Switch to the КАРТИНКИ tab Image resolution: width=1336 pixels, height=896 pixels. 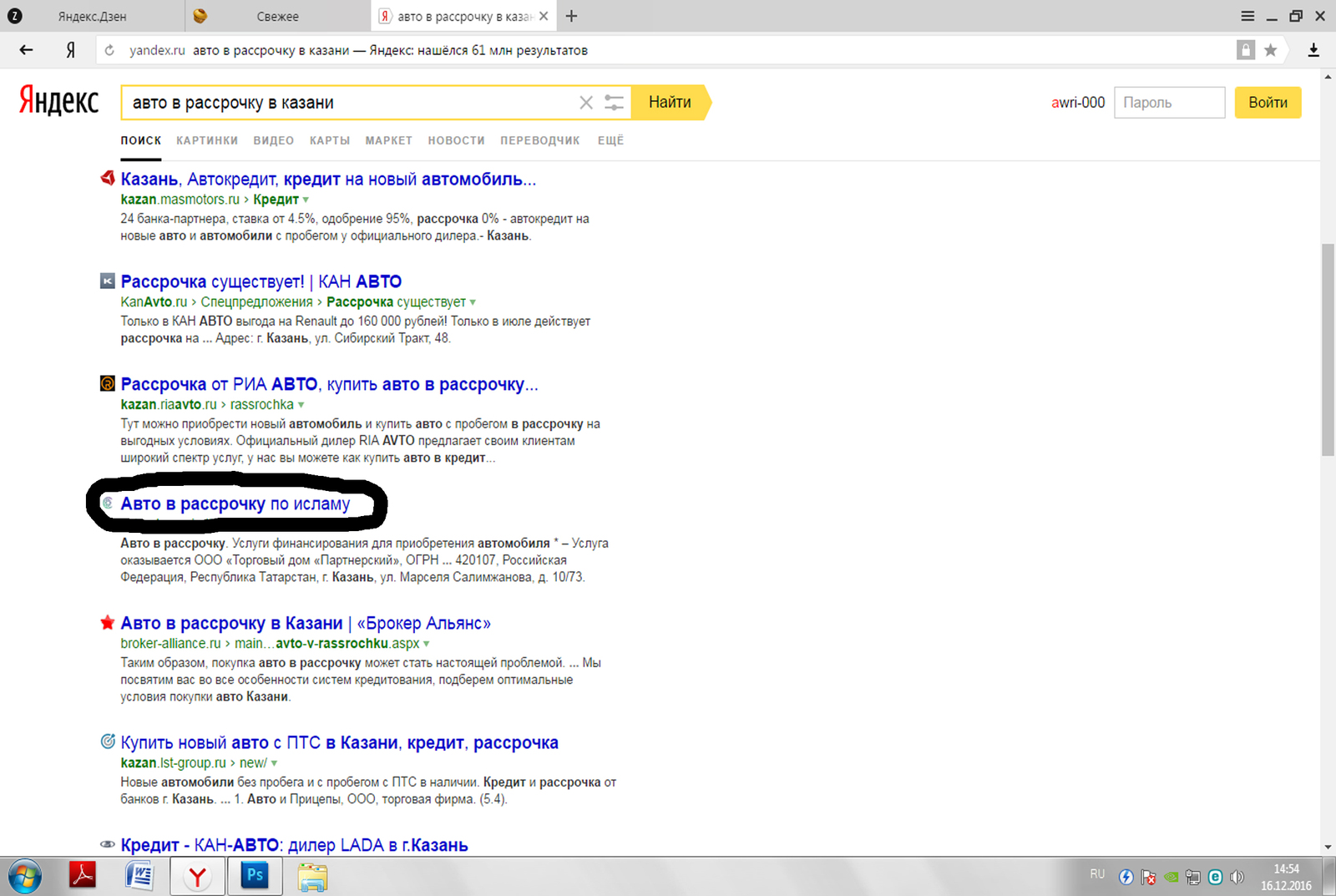pos(207,140)
